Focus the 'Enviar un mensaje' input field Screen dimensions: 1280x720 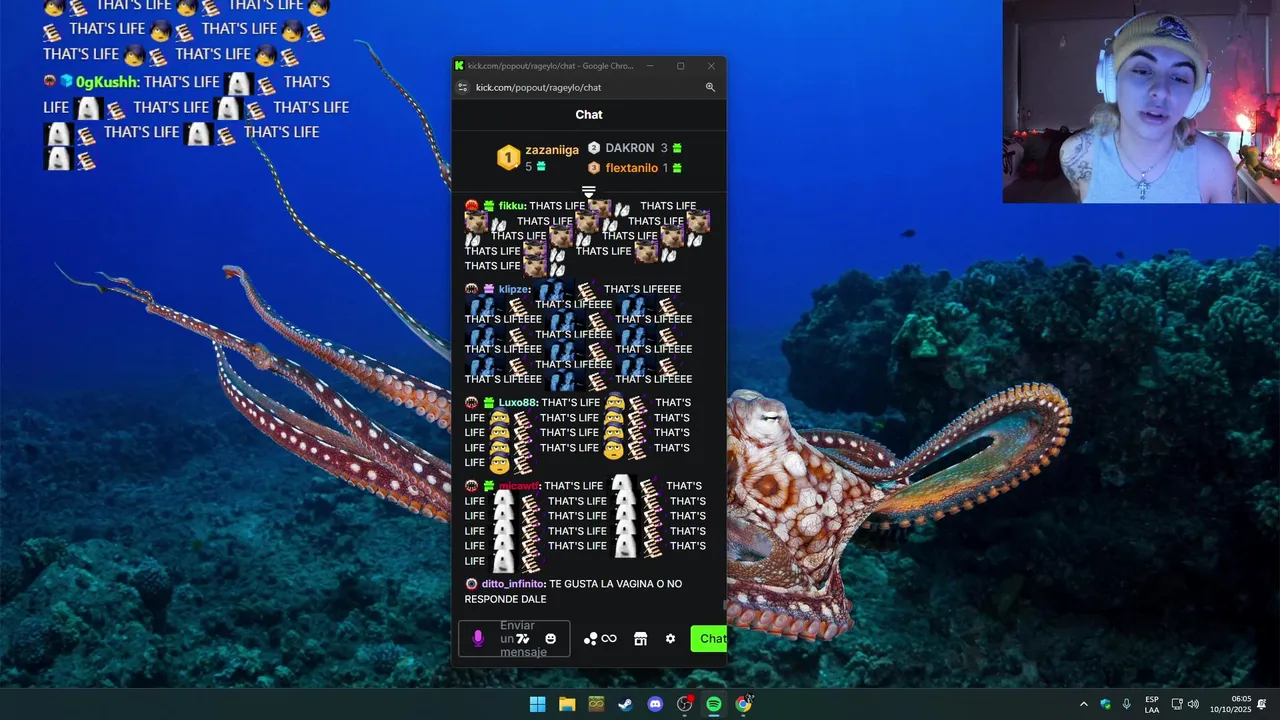pyautogui.click(x=514, y=639)
